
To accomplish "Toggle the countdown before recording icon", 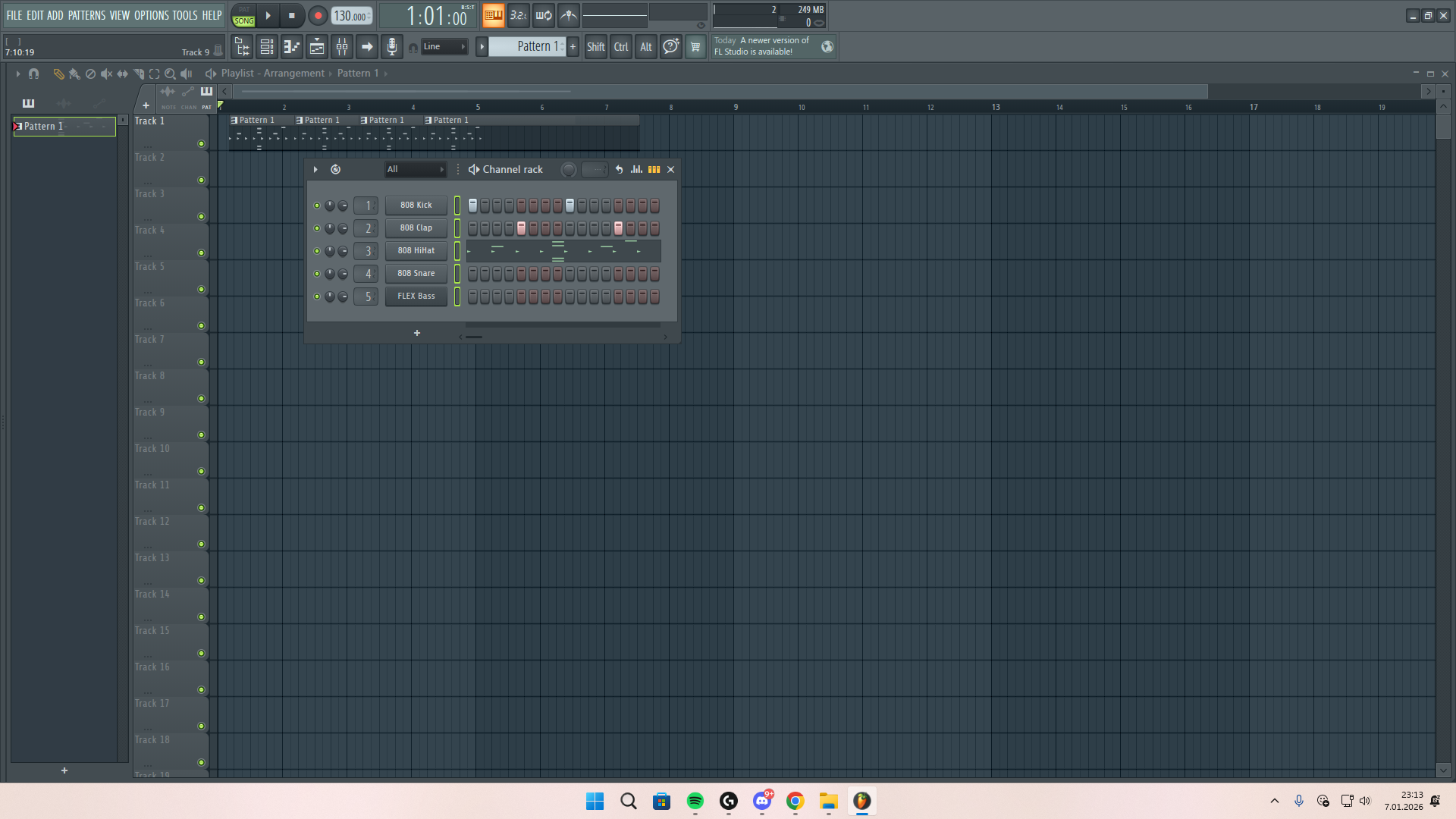I will (519, 15).
